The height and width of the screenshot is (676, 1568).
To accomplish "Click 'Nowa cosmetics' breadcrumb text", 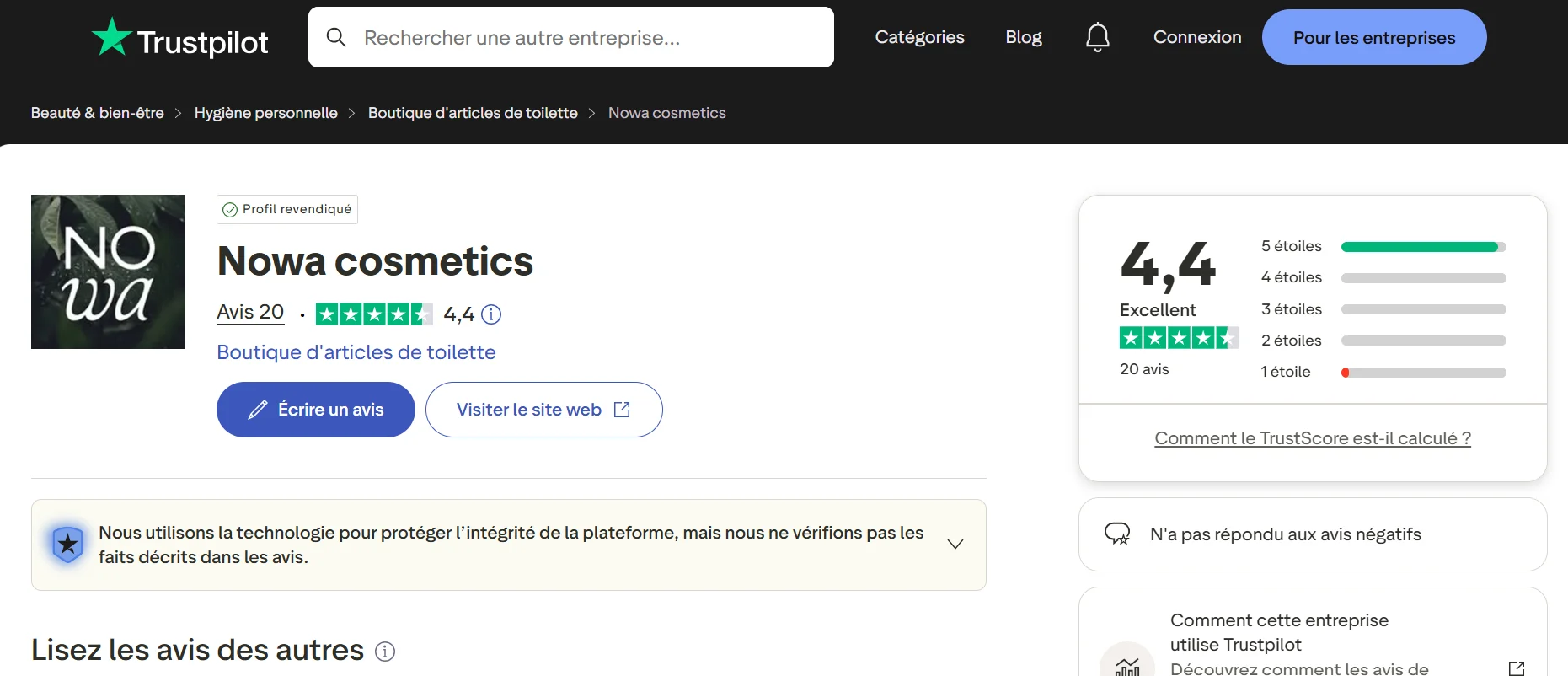I will tap(667, 113).
